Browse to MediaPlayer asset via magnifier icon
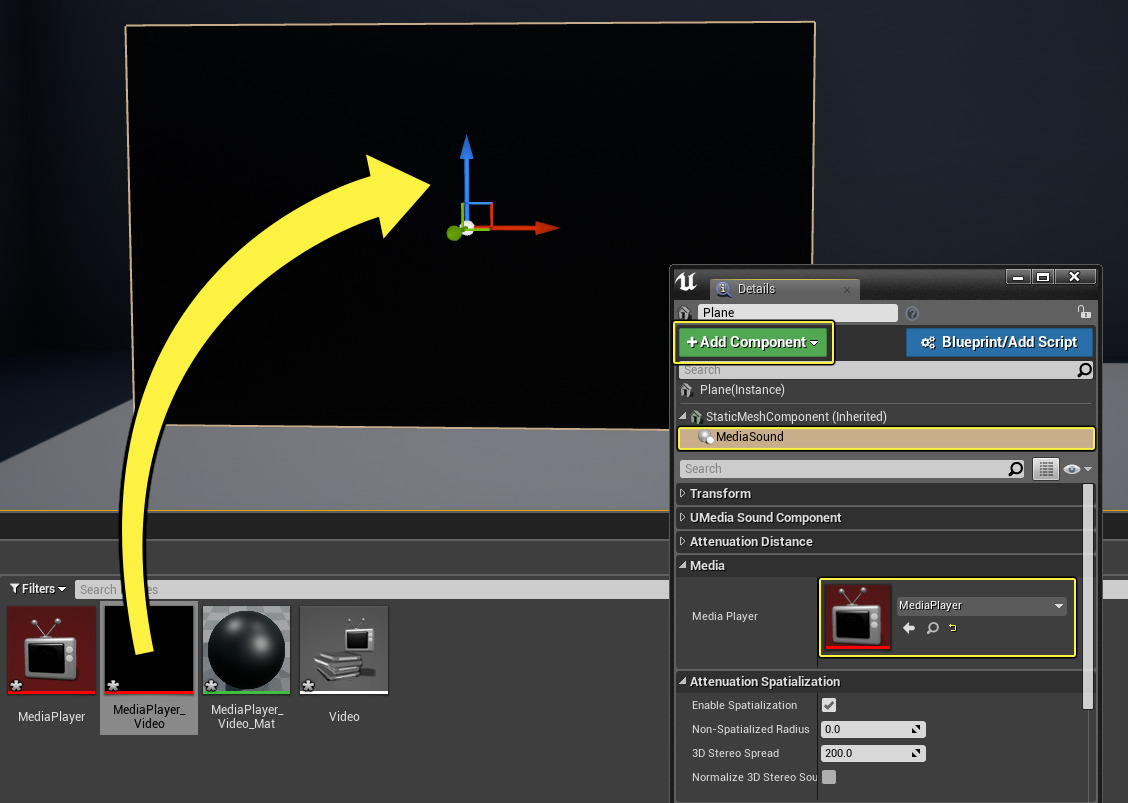 [932, 628]
